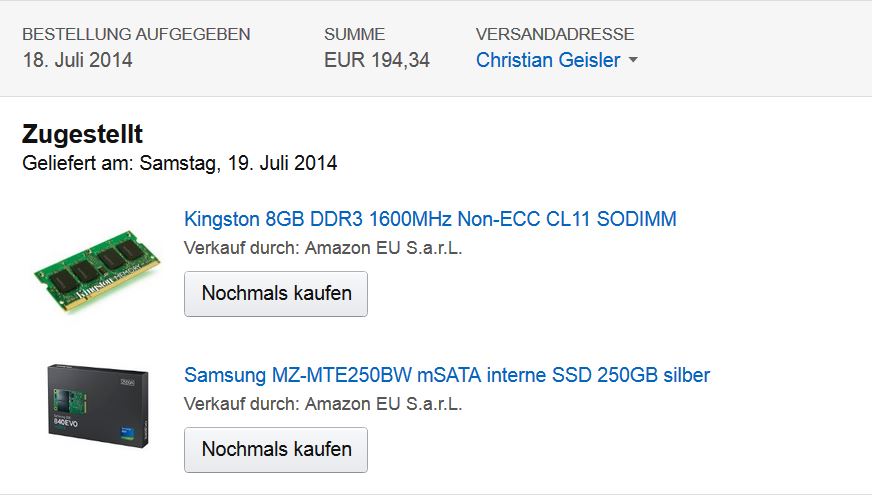This screenshot has width=872, height=495.
Task: Click the blue badge on the SSD box
Action: [x=128, y=433]
